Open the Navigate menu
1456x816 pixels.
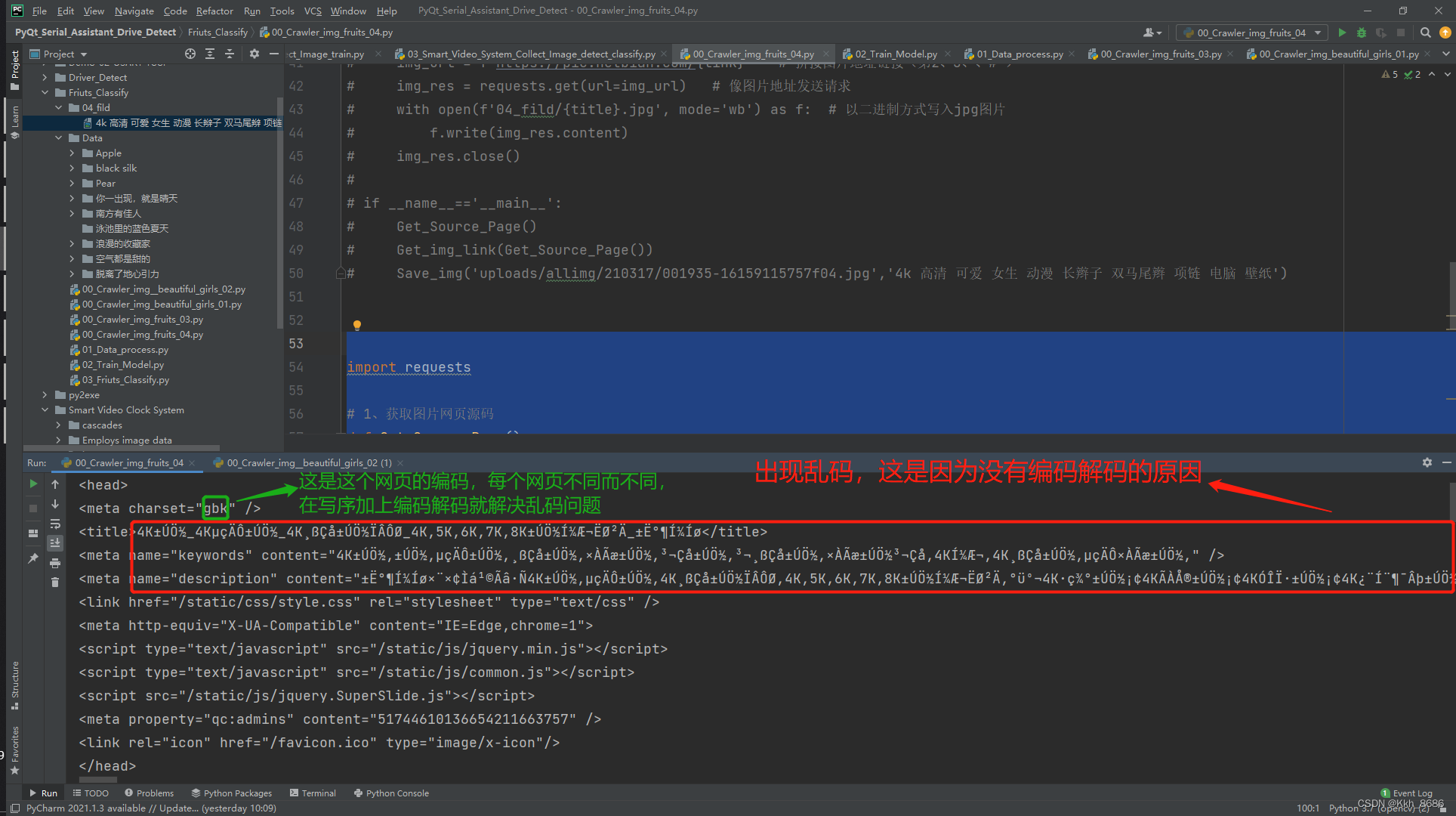(x=134, y=11)
